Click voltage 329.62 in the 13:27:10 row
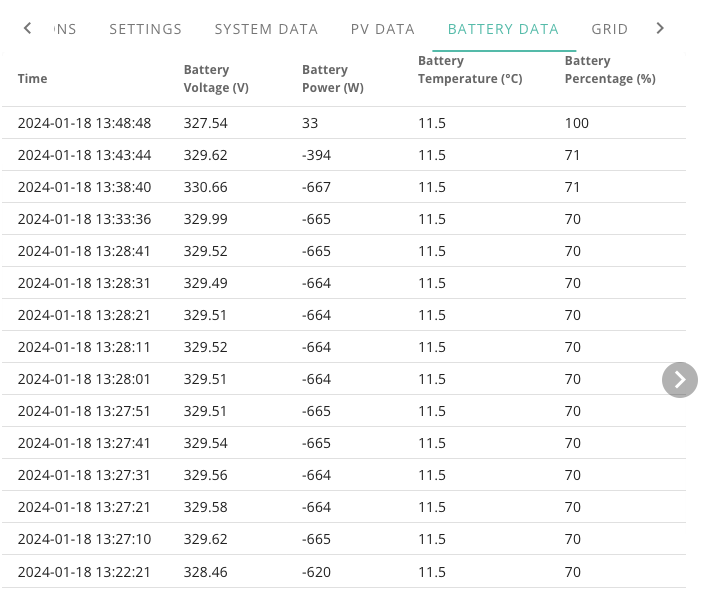 tap(205, 539)
